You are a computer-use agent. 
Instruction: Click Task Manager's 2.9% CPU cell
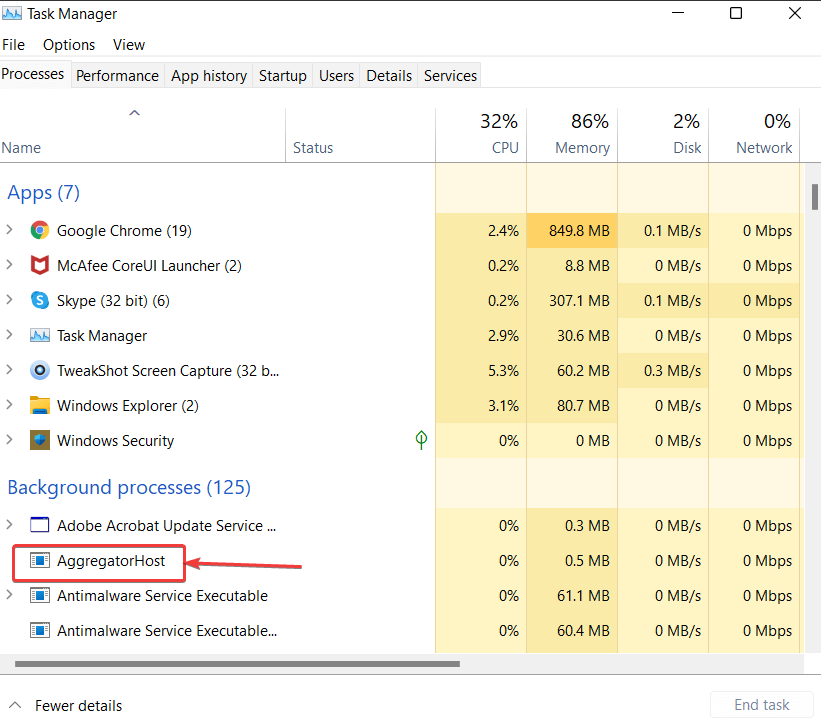tap(481, 336)
